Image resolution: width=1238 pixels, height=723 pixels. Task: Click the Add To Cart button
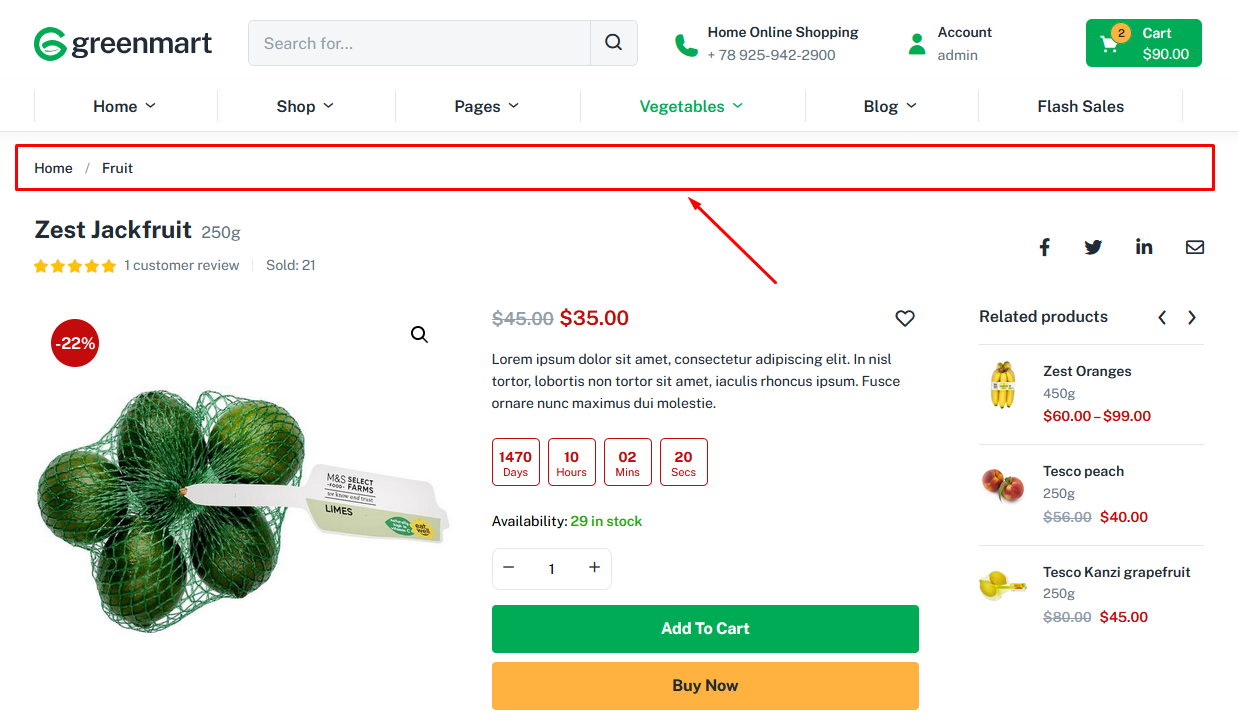(x=705, y=629)
